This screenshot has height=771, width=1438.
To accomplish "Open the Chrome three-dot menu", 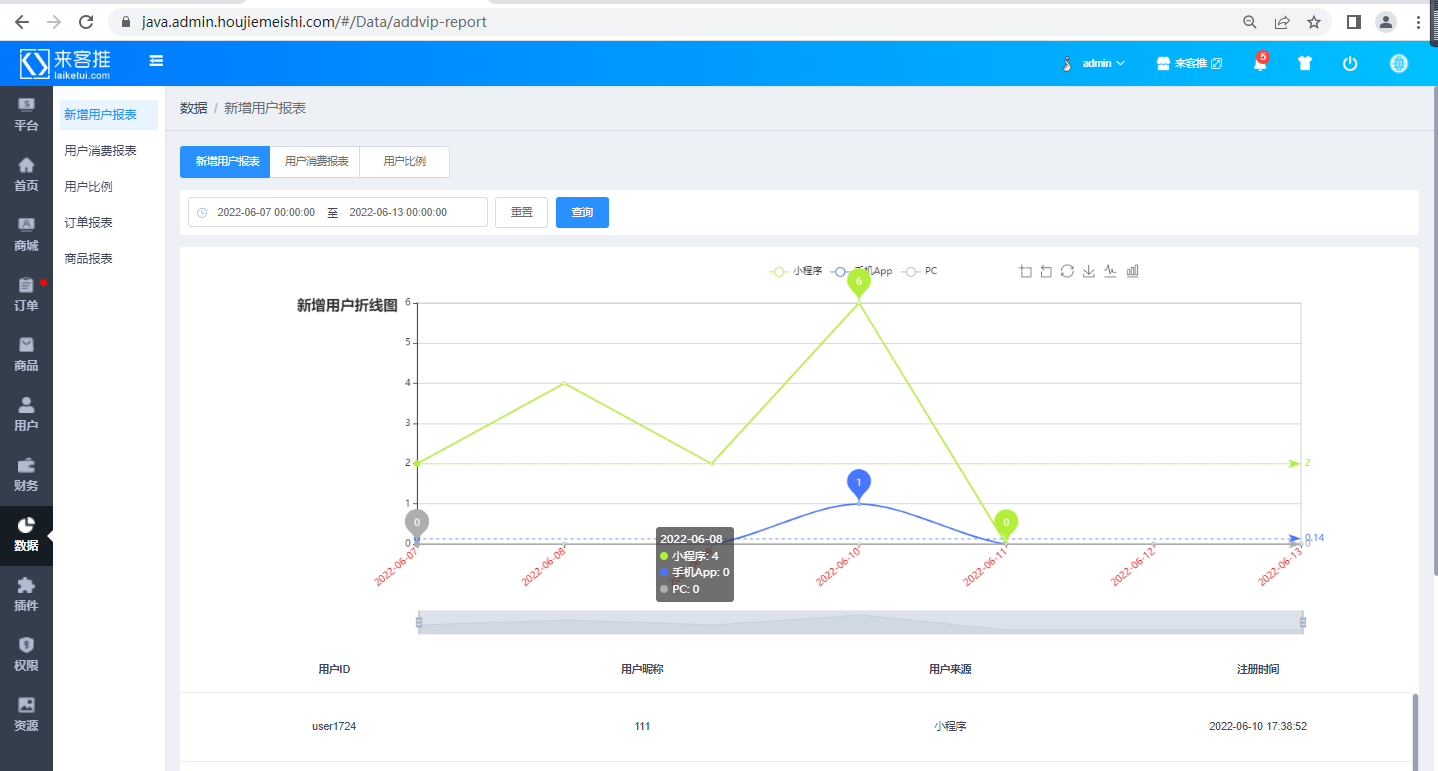I will [x=1419, y=21].
